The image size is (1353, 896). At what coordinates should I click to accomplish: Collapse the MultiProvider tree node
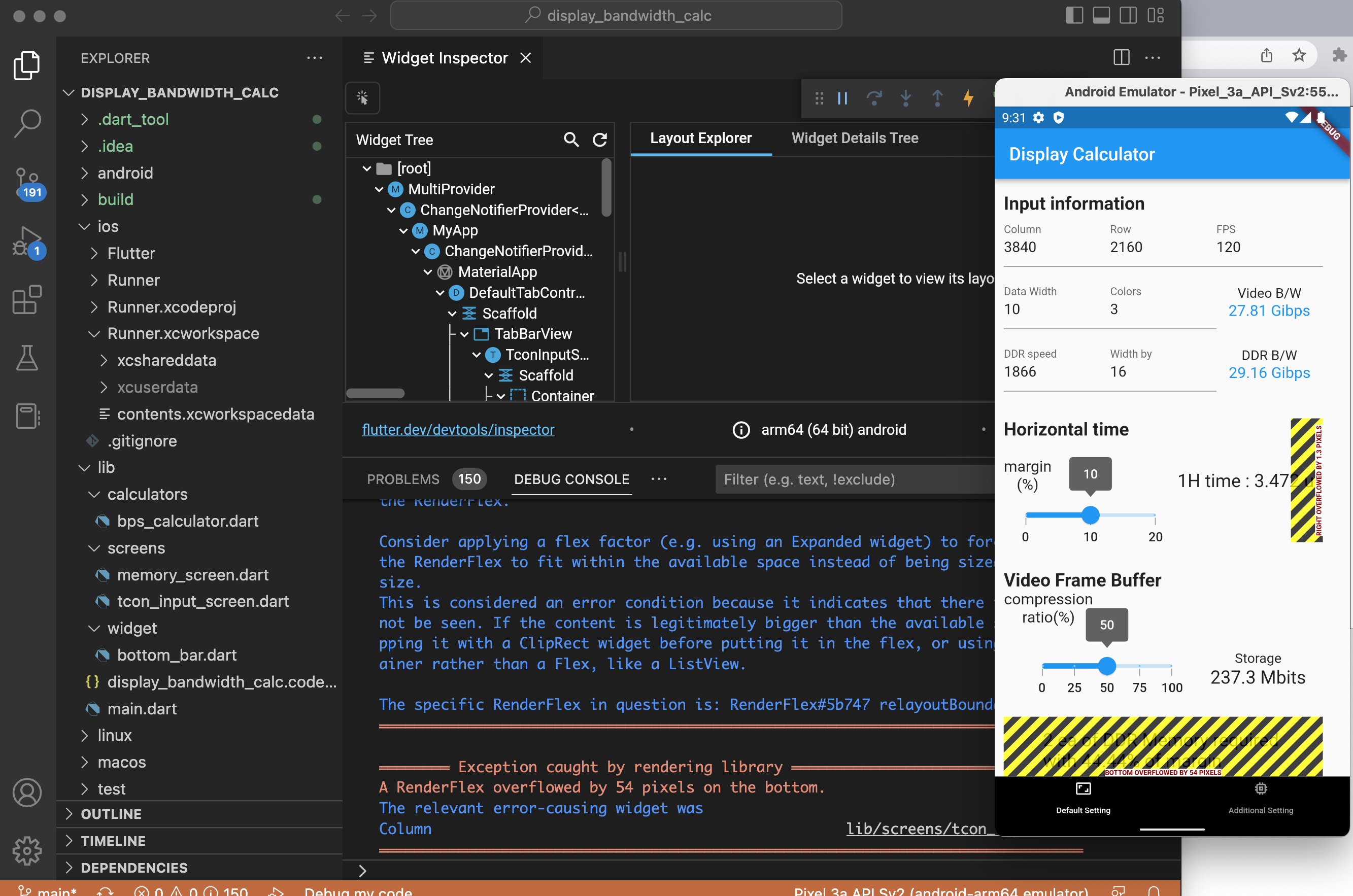click(x=379, y=189)
